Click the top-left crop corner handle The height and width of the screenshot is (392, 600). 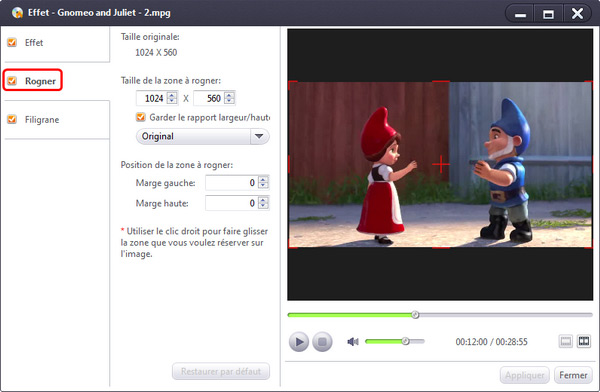292,85
